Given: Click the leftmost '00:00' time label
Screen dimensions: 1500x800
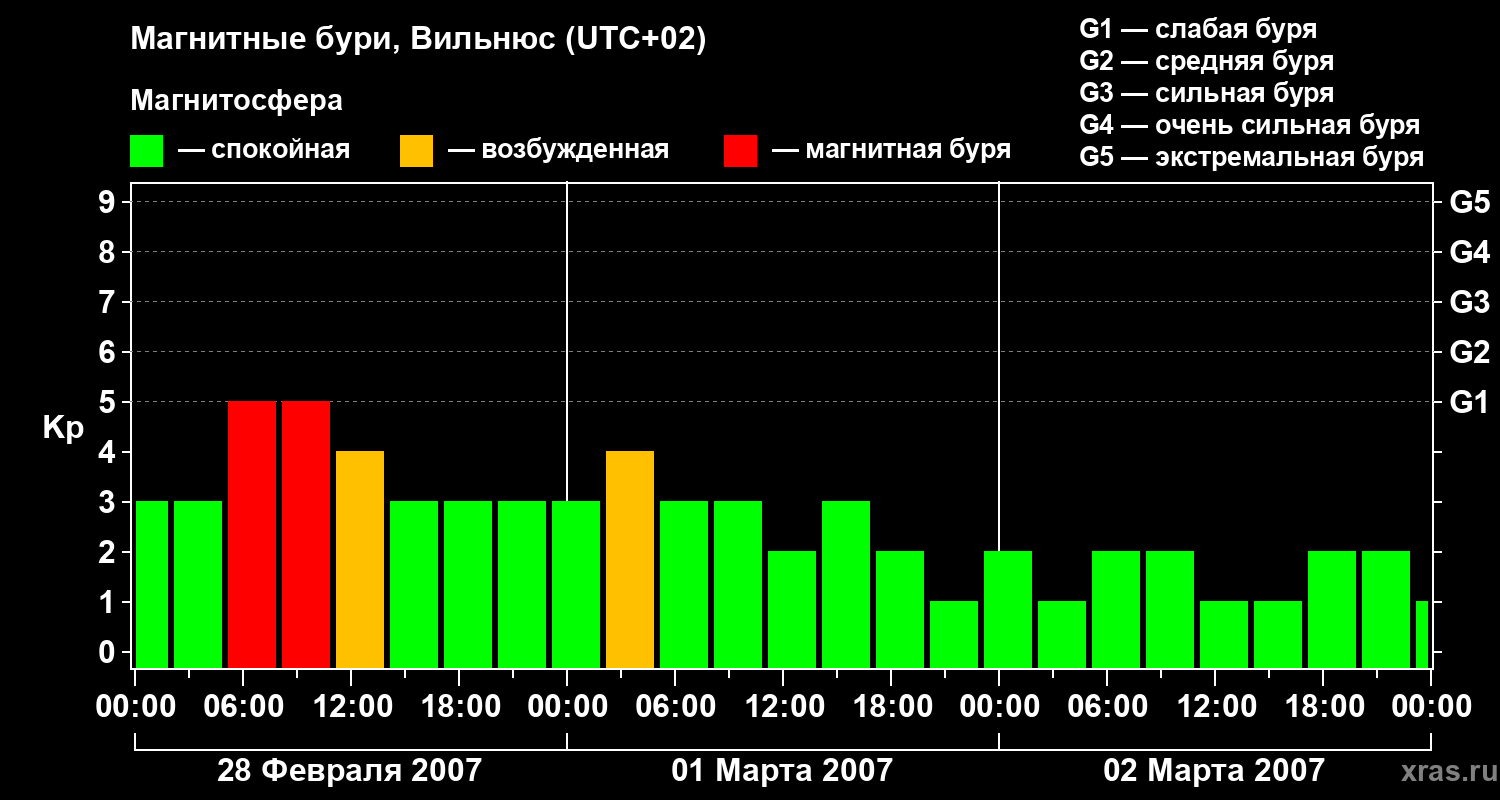Looking at the screenshot, I should [135, 707].
